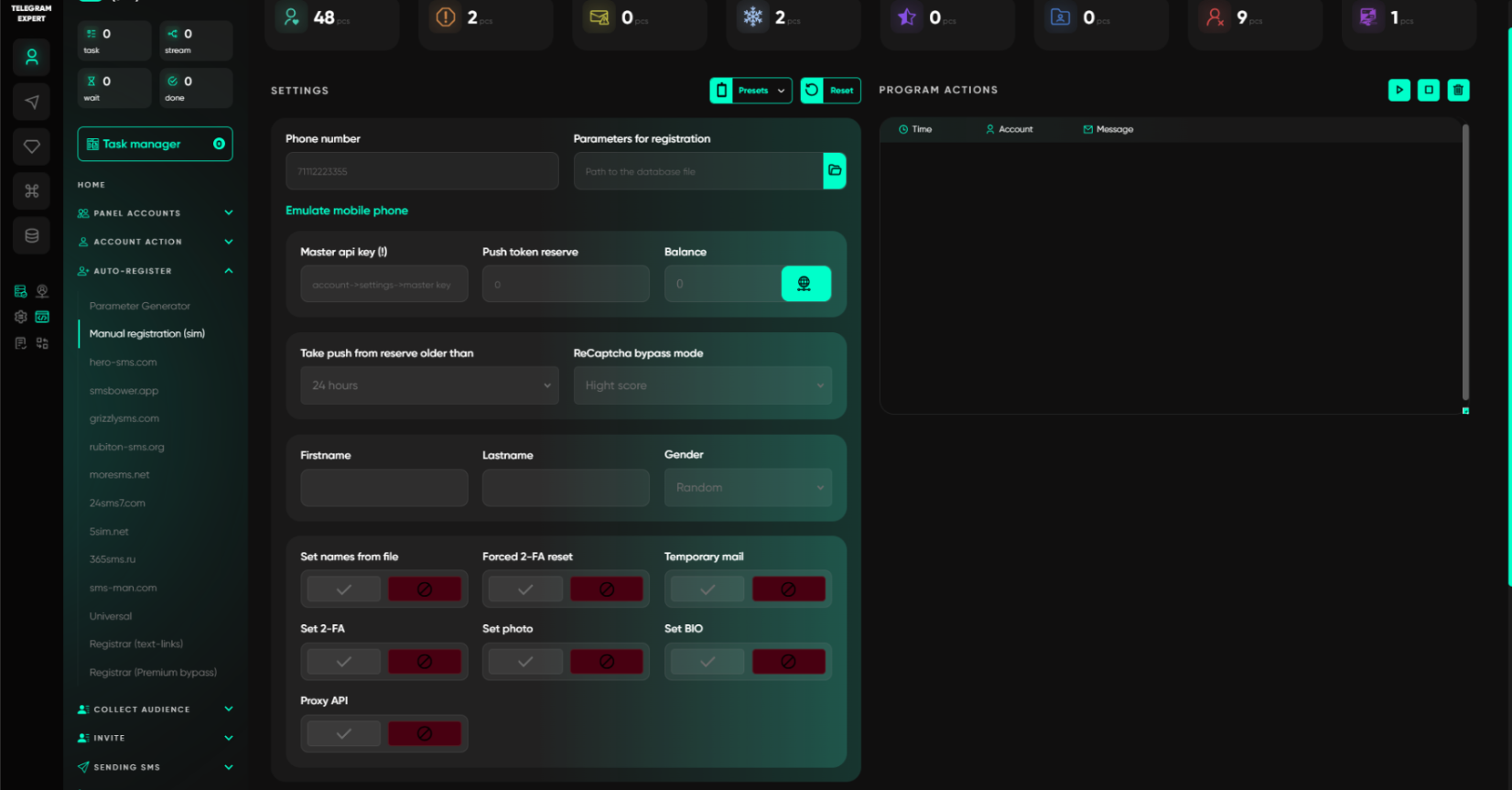Disable Forced 2-FA reset
Viewport: 1512px width, 790px height.
tap(606, 590)
